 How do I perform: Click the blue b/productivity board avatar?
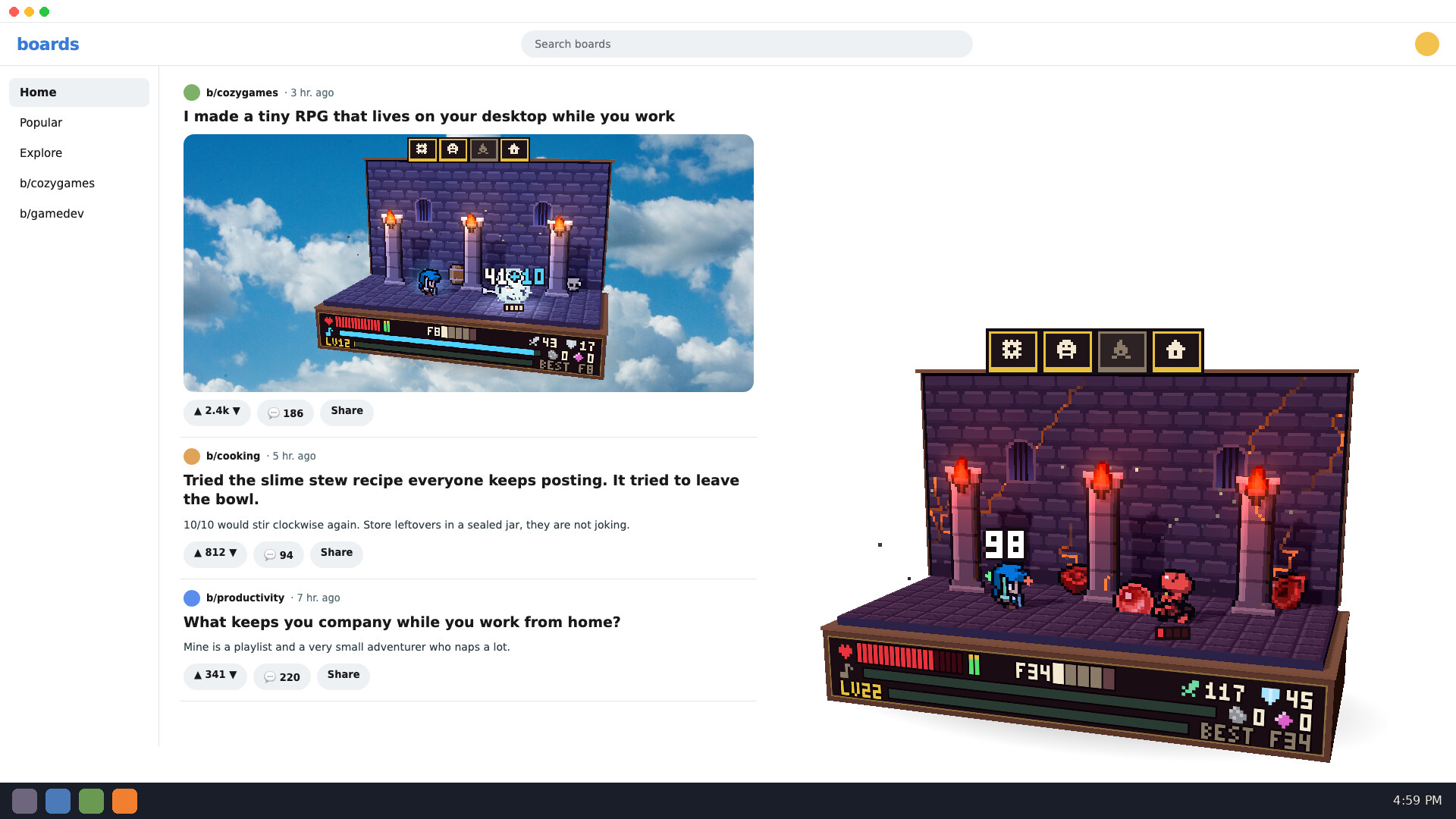tap(192, 598)
